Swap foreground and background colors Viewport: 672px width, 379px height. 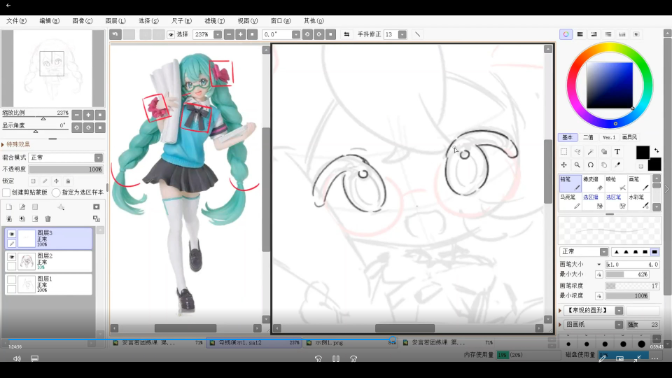657,150
